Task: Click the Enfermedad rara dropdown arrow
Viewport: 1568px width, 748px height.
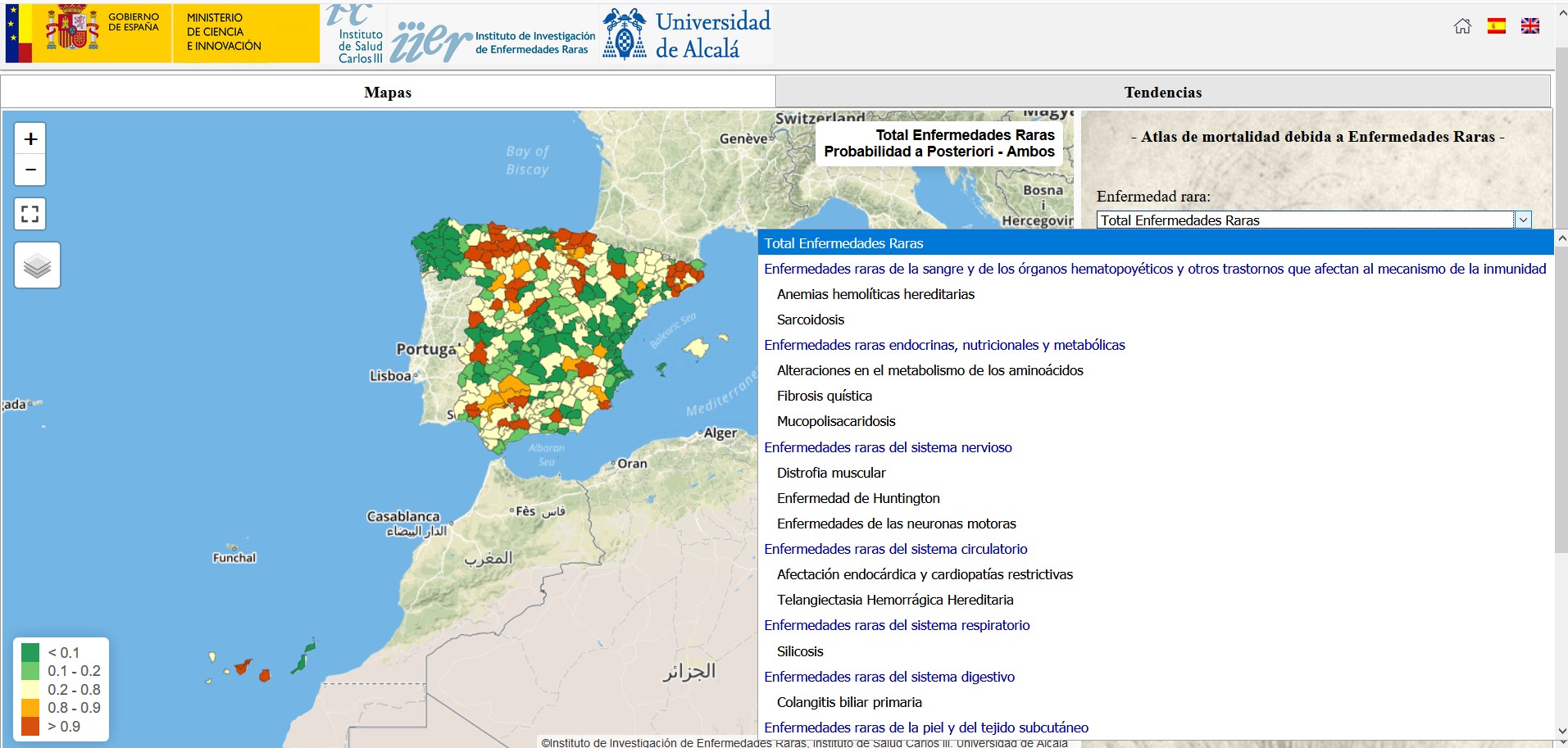Action: coord(1523,220)
